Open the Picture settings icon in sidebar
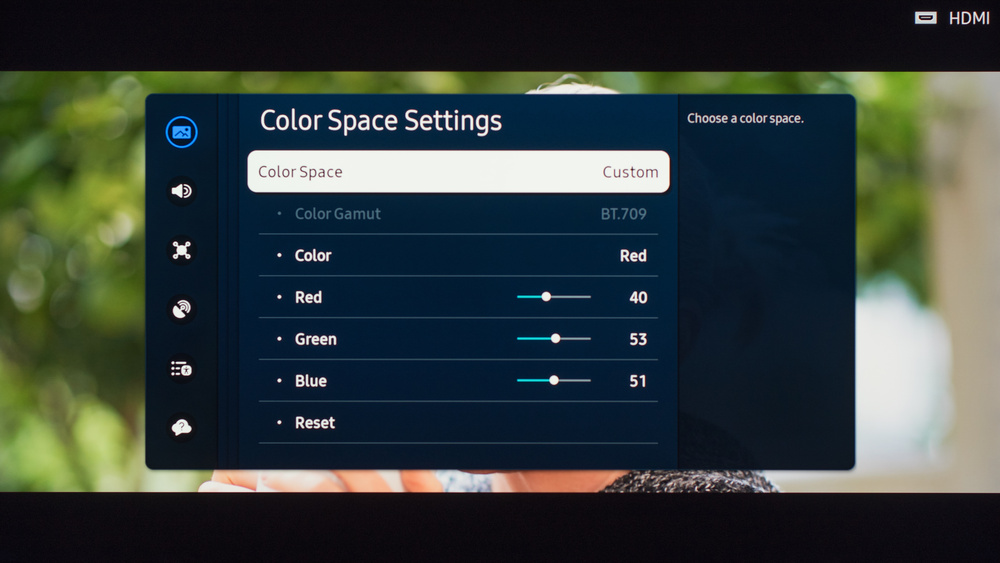The width and height of the screenshot is (1000, 563). [181, 132]
